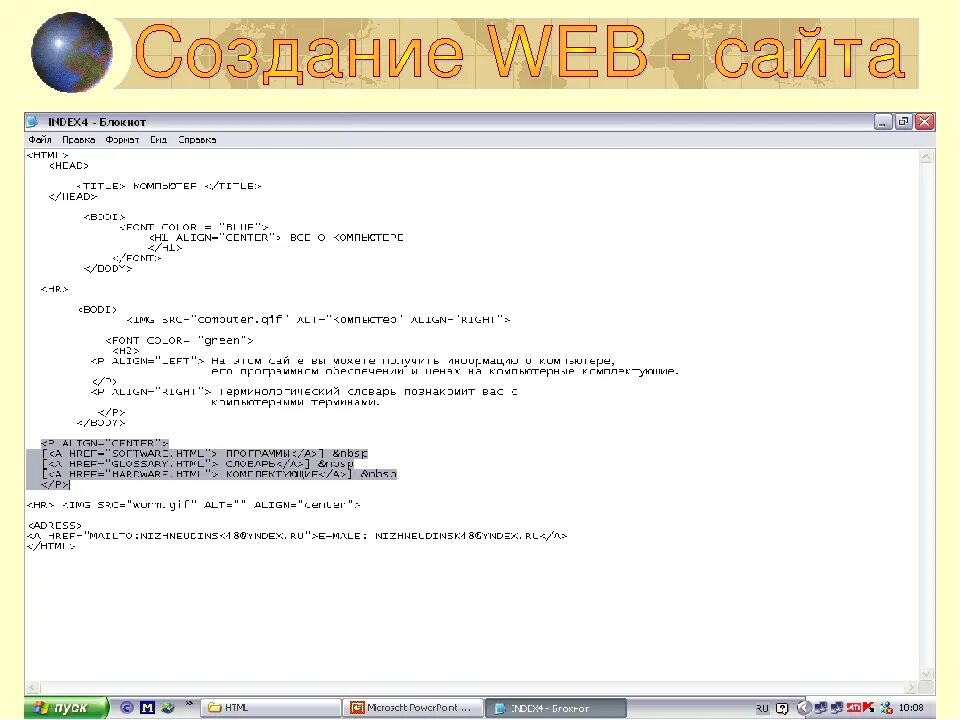Click the FONT COLOR="green" line
The width and height of the screenshot is (960, 720).
(x=179, y=340)
